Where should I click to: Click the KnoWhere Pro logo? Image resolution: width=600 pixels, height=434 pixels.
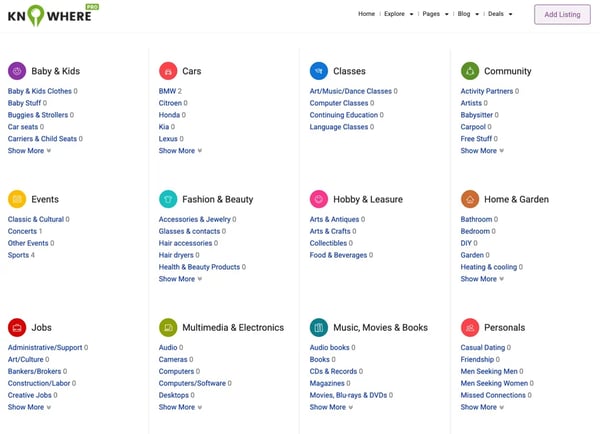[52, 15]
